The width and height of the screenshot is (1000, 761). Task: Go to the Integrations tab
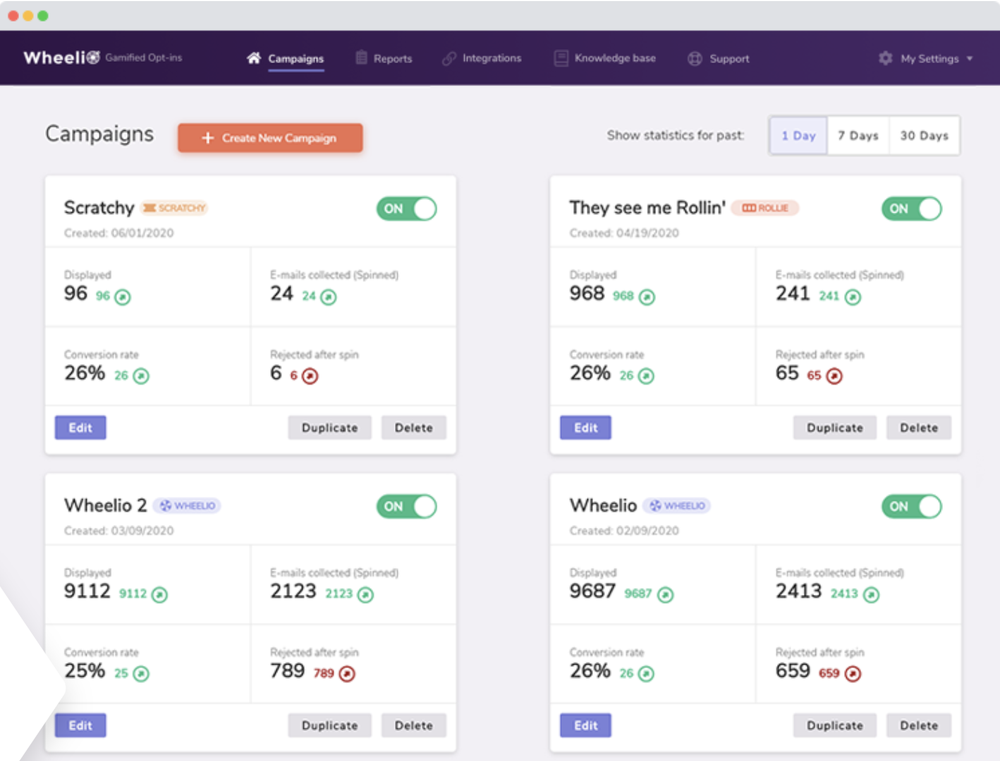491,58
